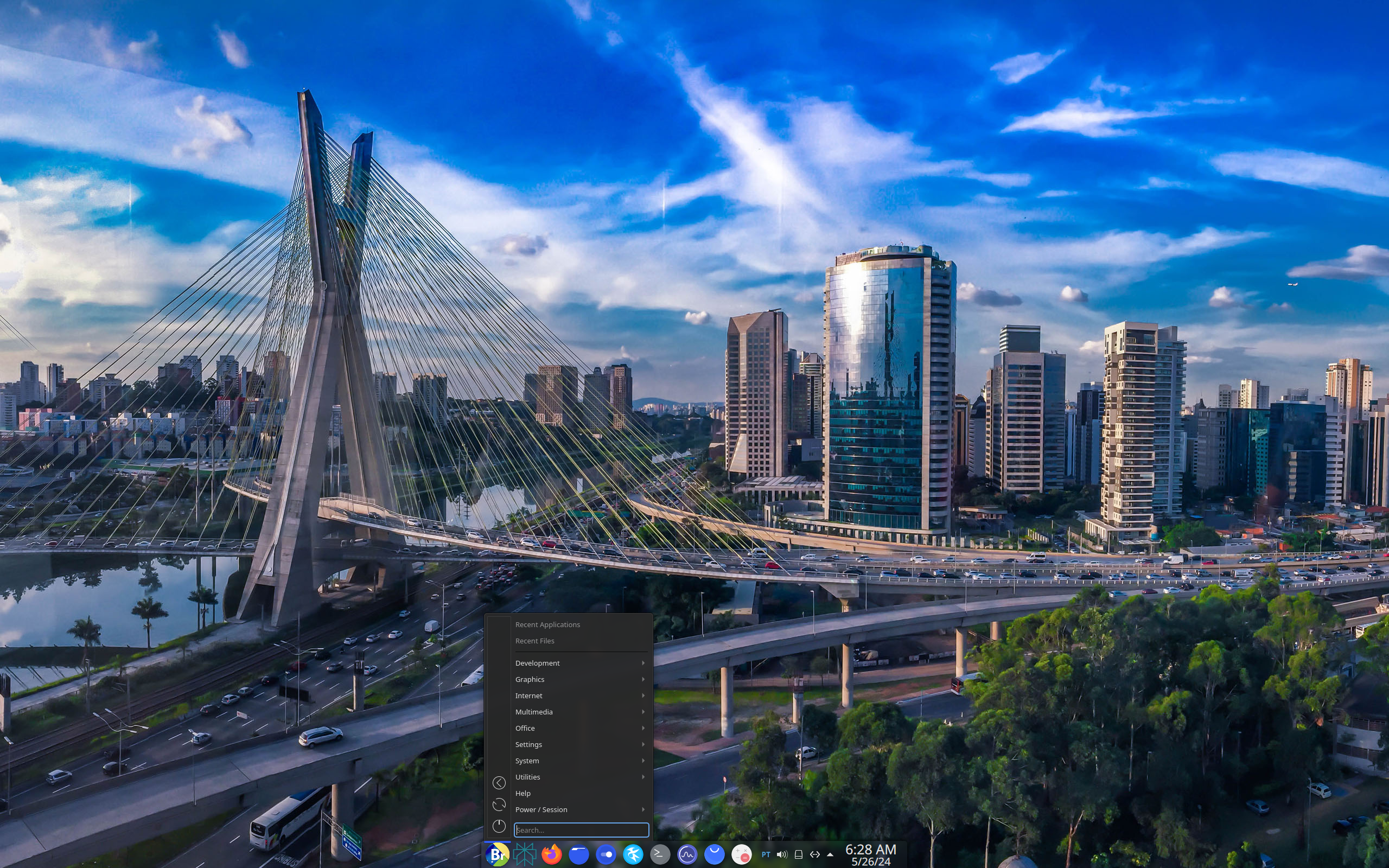Open the network connections tray icon

[x=814, y=855]
